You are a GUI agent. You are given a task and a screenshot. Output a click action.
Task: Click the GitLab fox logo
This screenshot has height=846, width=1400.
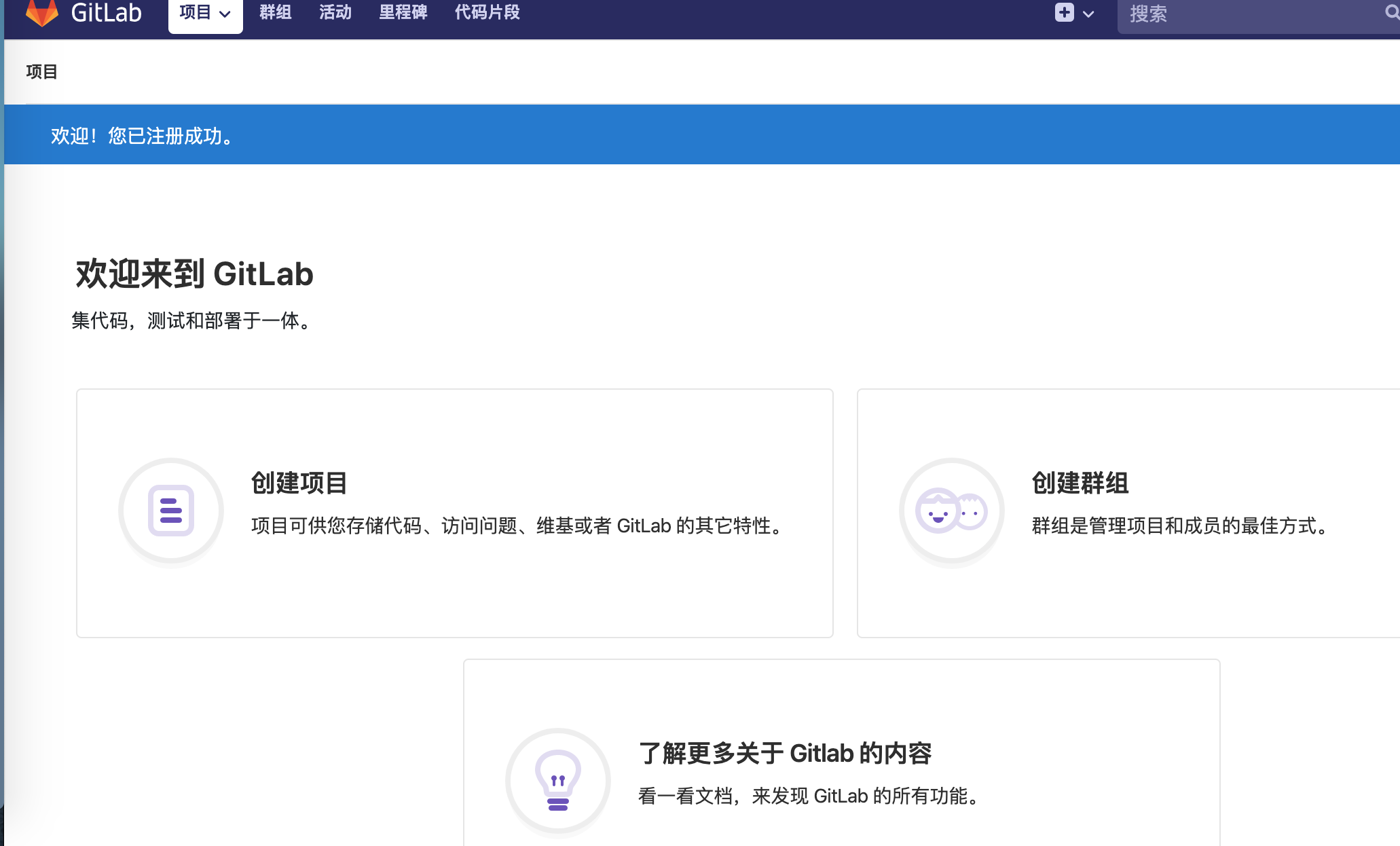(42, 13)
